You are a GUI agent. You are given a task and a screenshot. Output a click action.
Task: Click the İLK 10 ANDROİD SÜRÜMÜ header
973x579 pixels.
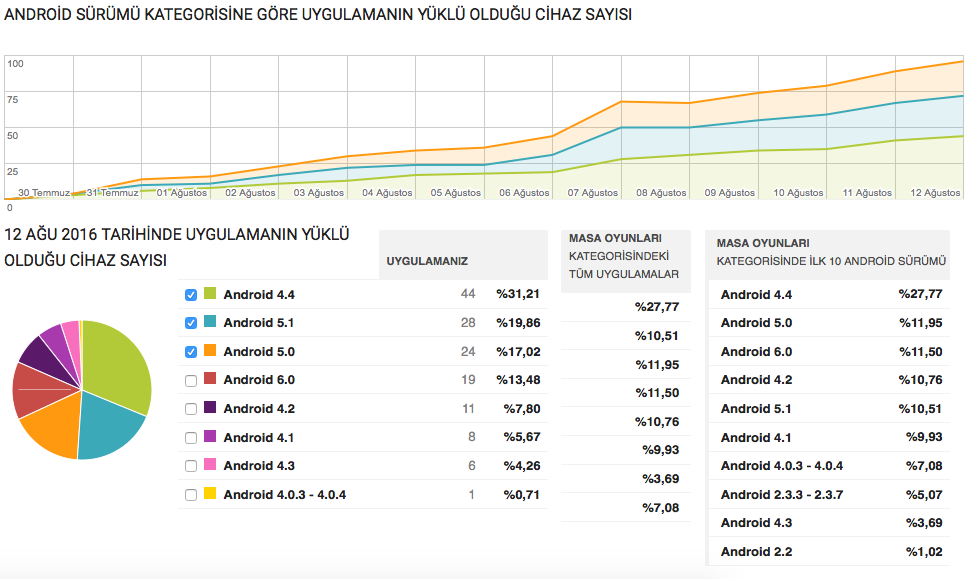pyautogui.click(x=828, y=255)
